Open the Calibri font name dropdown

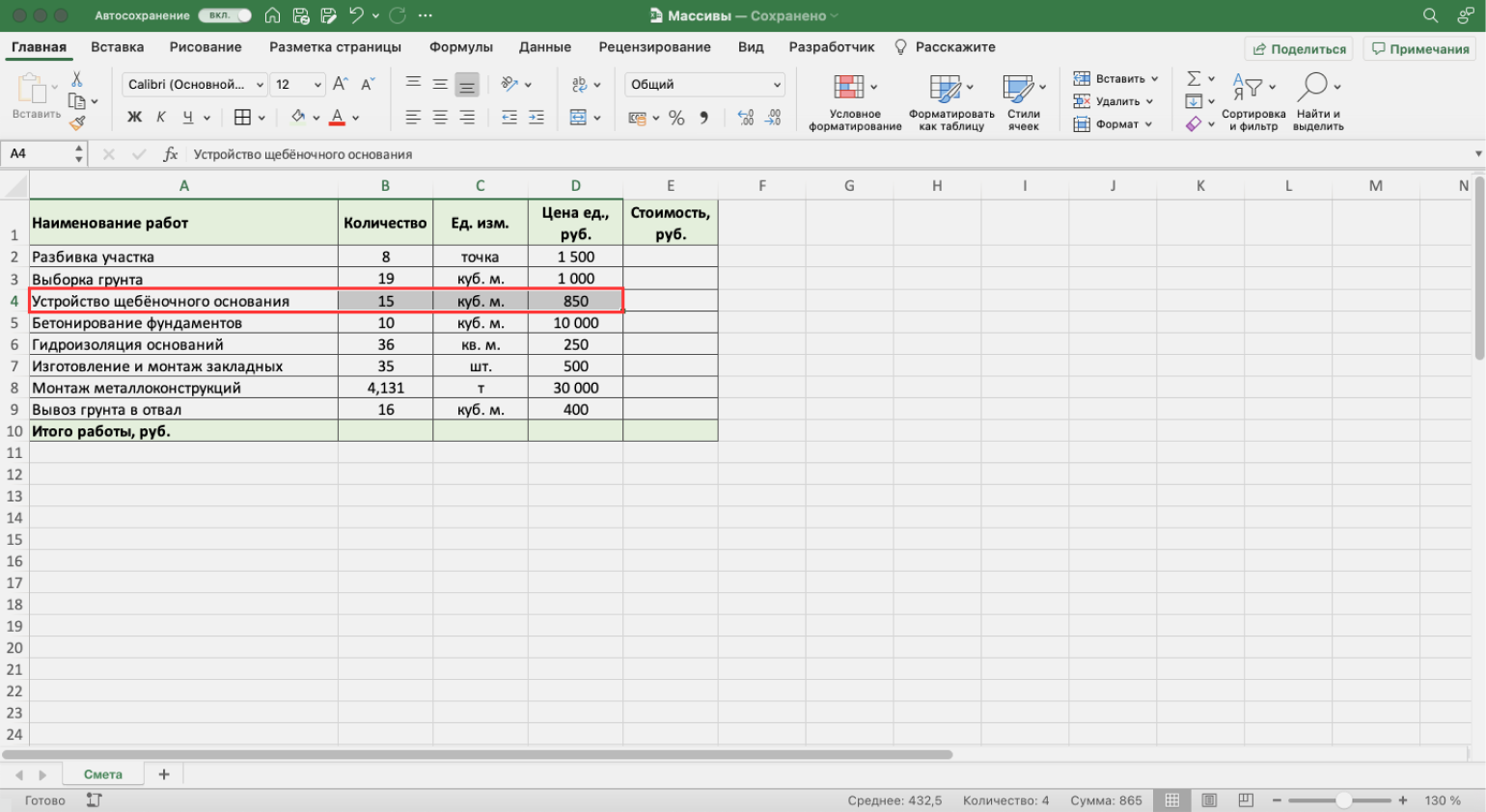coord(260,85)
